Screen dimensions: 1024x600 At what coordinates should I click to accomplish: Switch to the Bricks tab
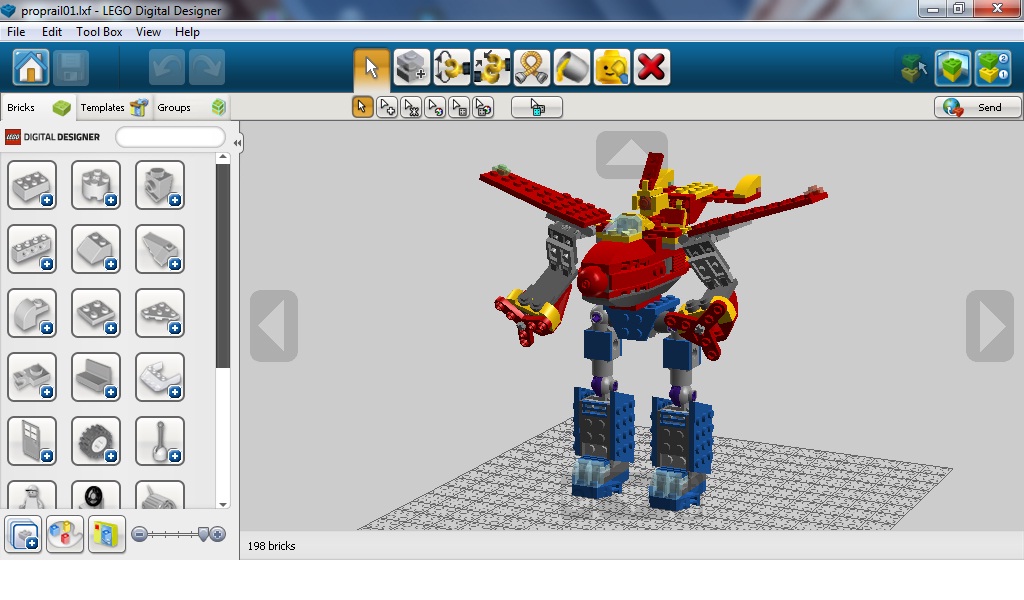pos(38,107)
